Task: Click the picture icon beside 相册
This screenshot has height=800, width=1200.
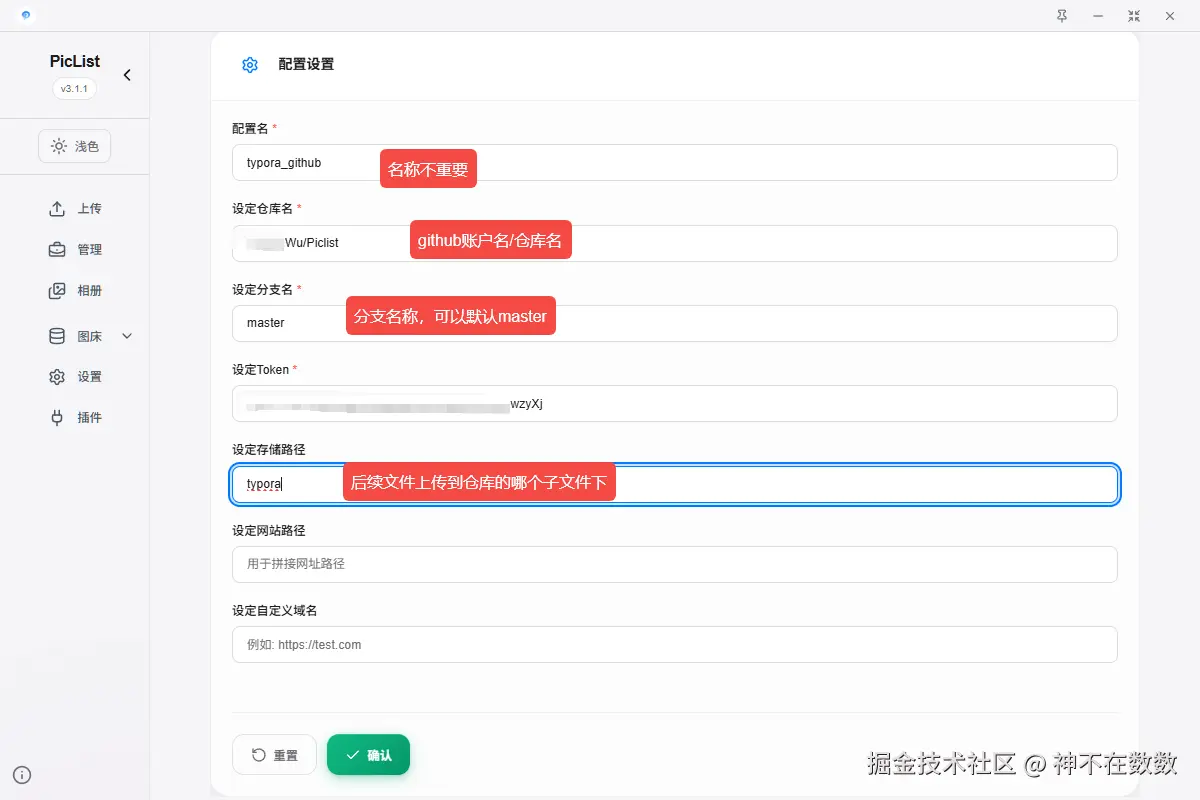Action: click(57, 291)
